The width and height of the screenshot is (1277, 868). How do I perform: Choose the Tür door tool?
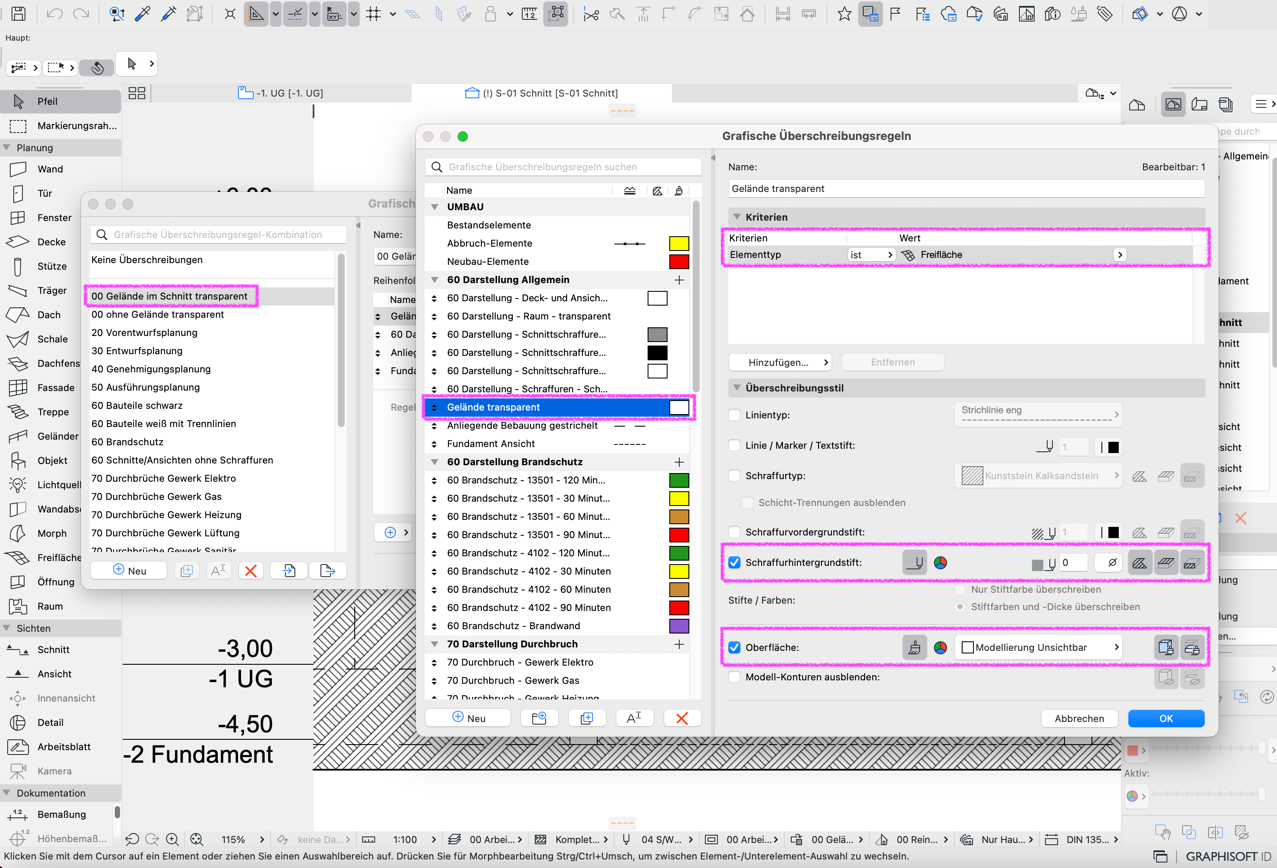(x=60, y=193)
